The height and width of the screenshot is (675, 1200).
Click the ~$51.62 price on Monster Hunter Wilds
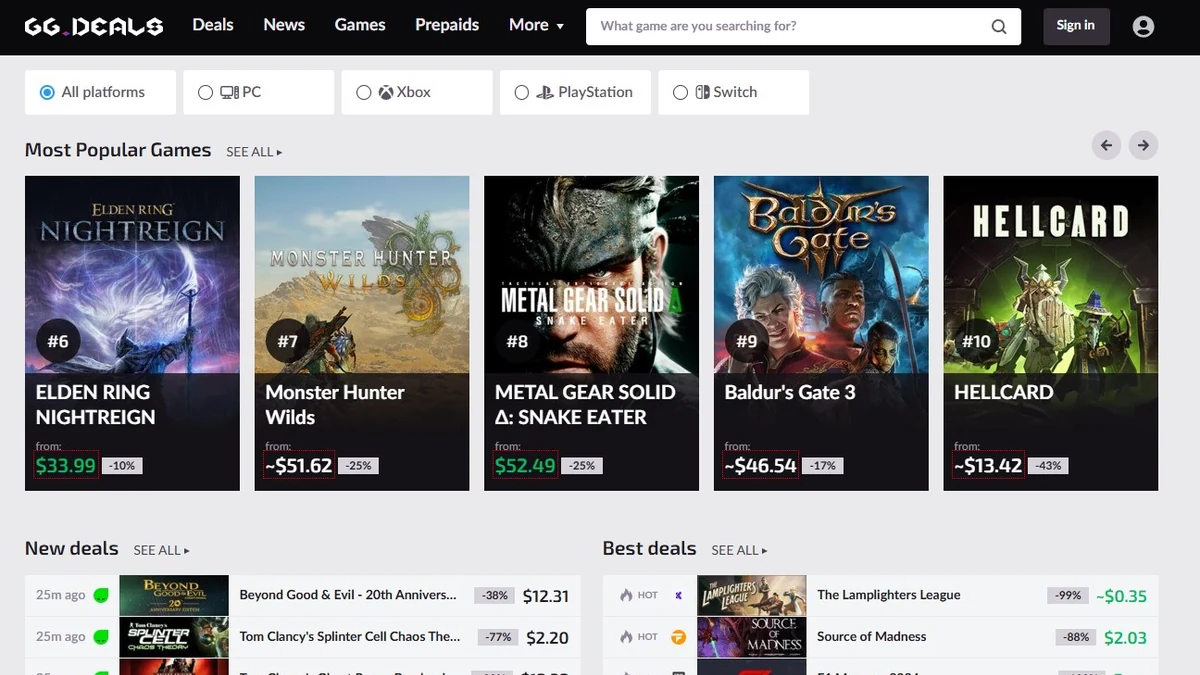coord(299,465)
